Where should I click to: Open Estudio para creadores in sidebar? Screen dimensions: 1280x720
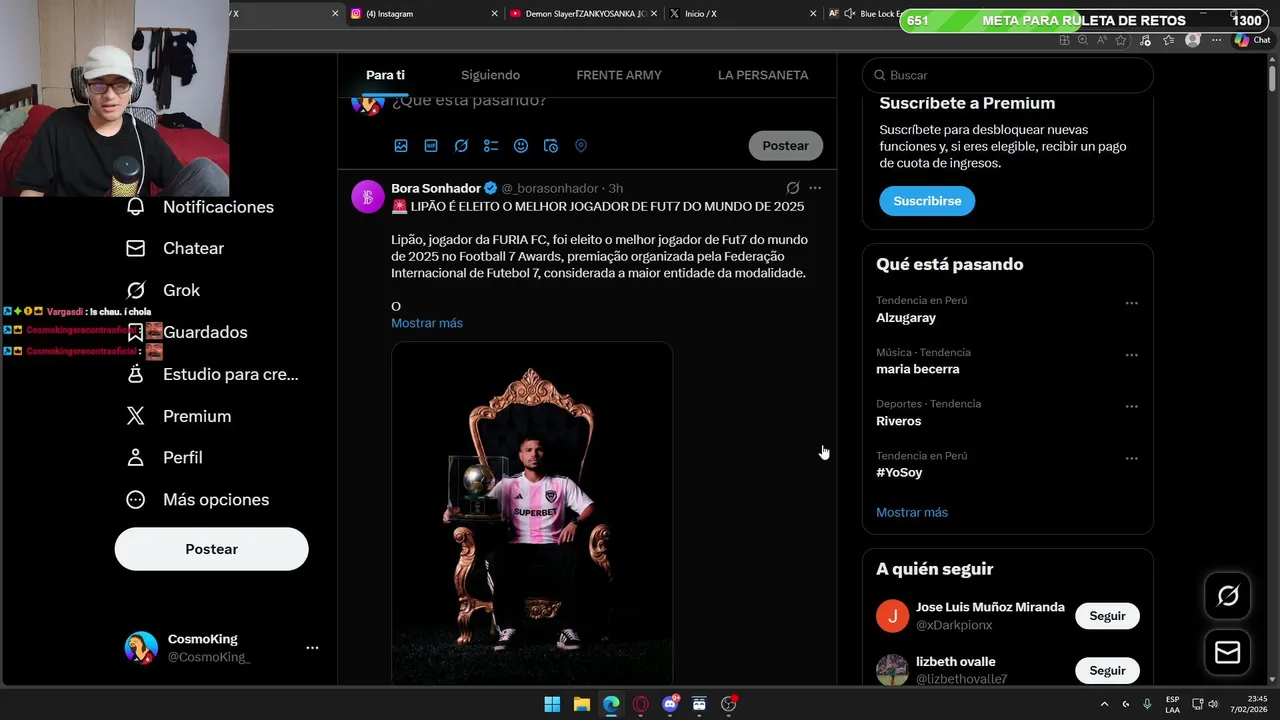[212, 374]
